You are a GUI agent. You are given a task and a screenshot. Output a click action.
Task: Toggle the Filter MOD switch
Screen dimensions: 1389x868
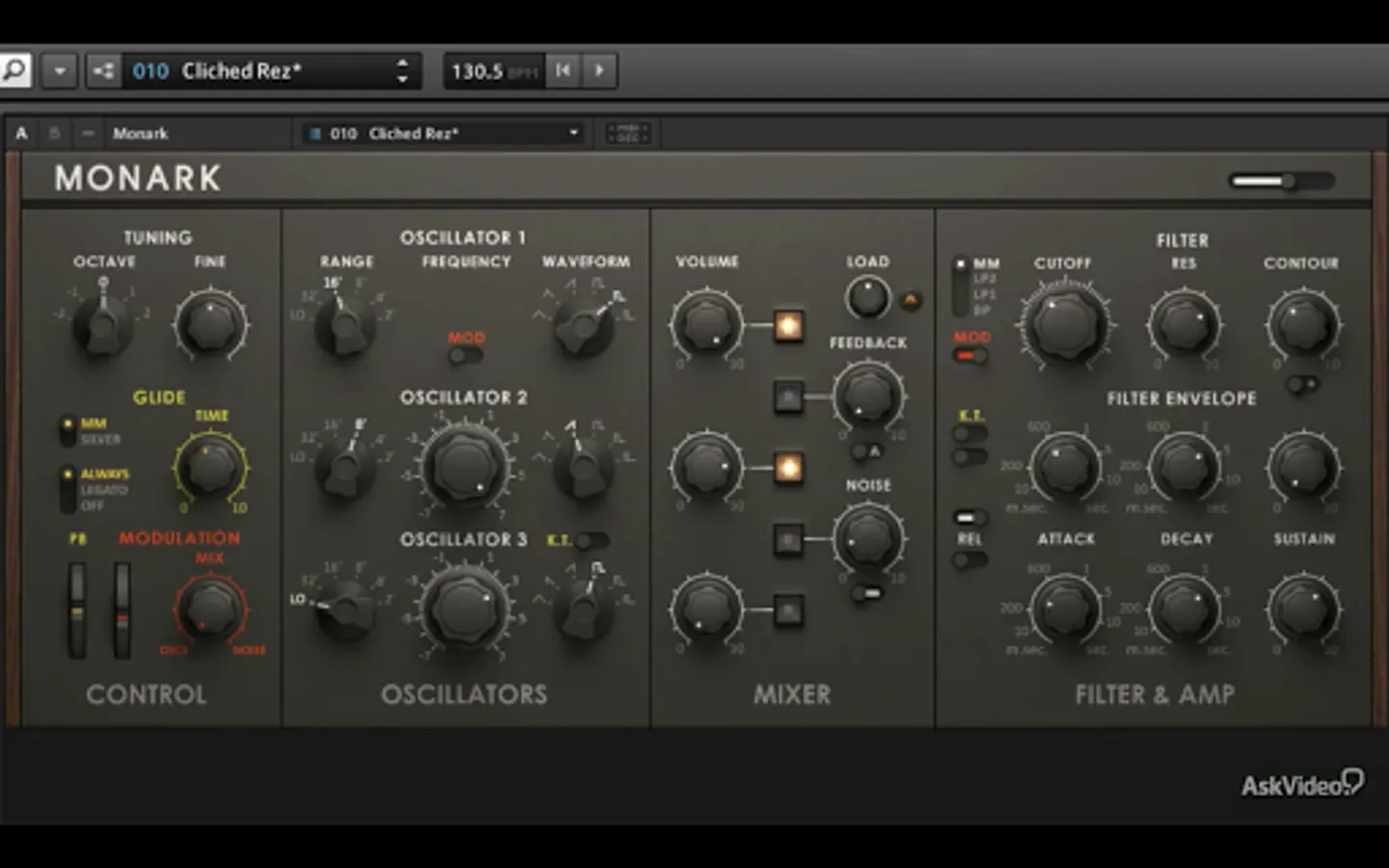tap(969, 356)
